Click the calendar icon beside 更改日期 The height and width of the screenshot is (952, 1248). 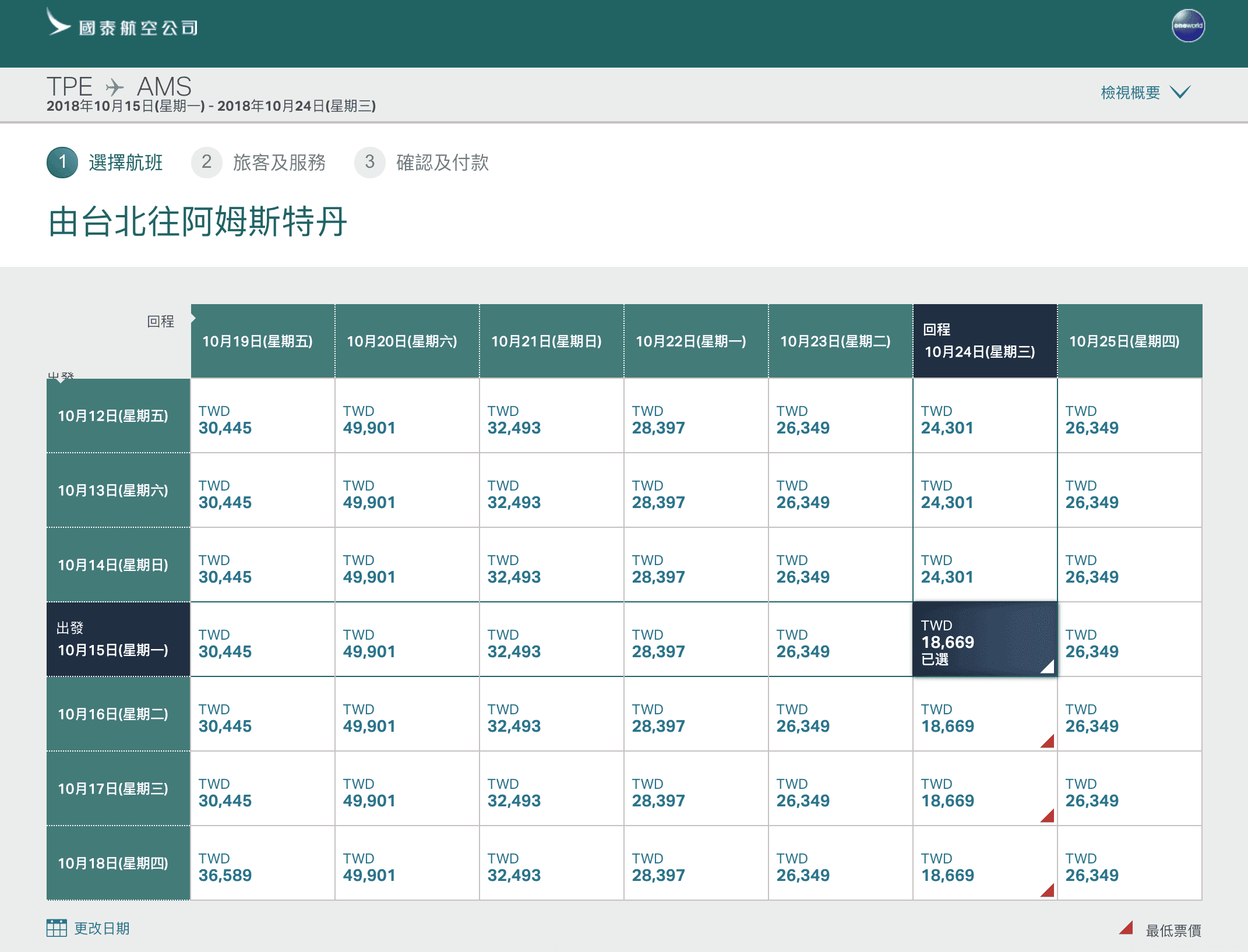[x=57, y=928]
